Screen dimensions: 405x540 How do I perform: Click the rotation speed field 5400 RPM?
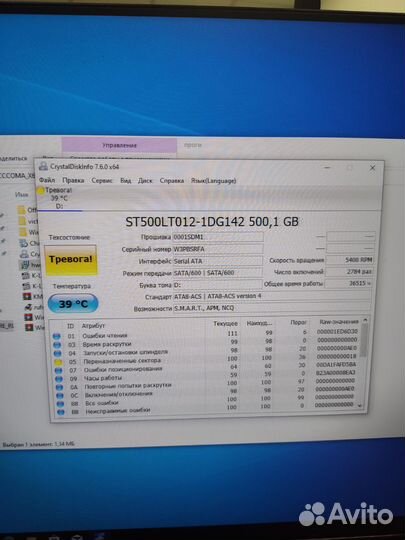350,260
